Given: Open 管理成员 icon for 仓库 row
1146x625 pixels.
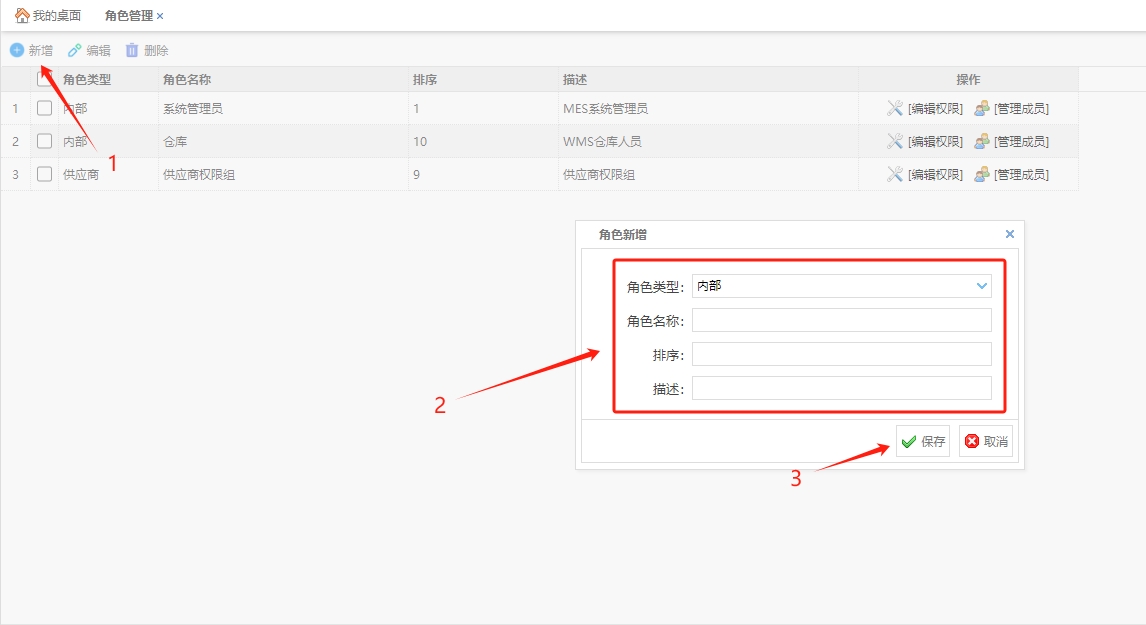Looking at the screenshot, I should 982,141.
